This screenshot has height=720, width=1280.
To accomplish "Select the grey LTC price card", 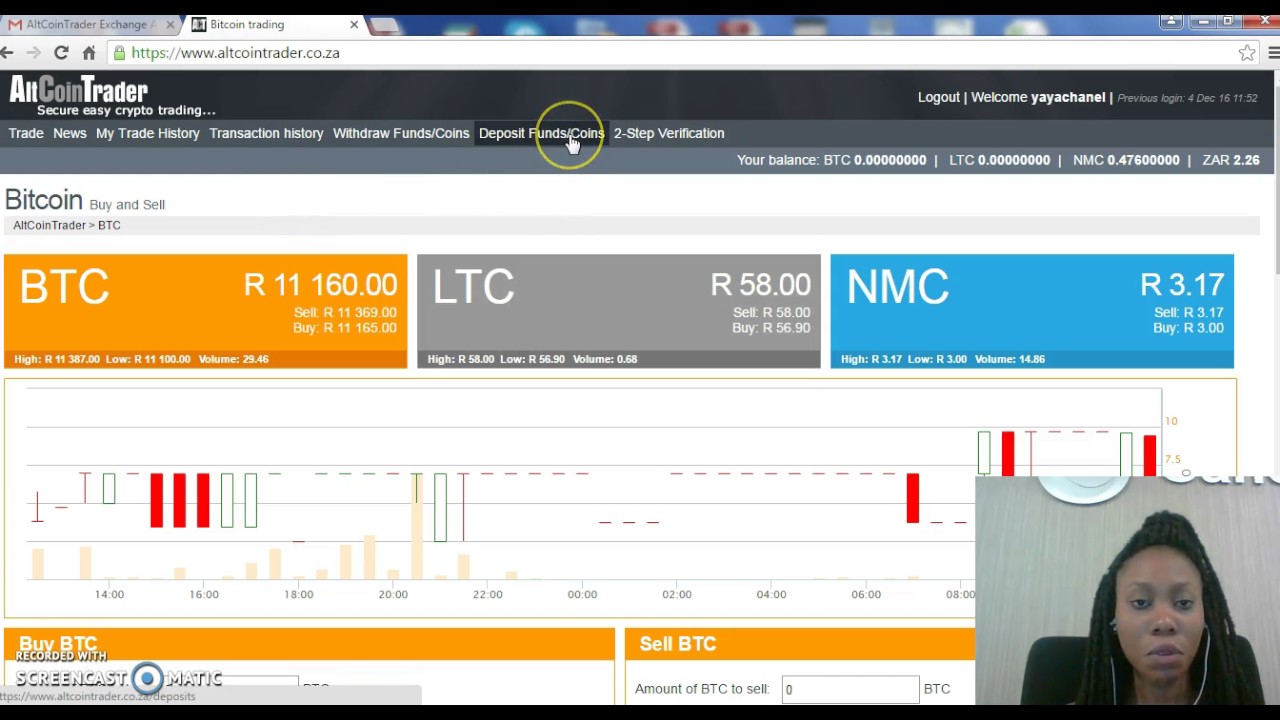I will click(x=619, y=311).
